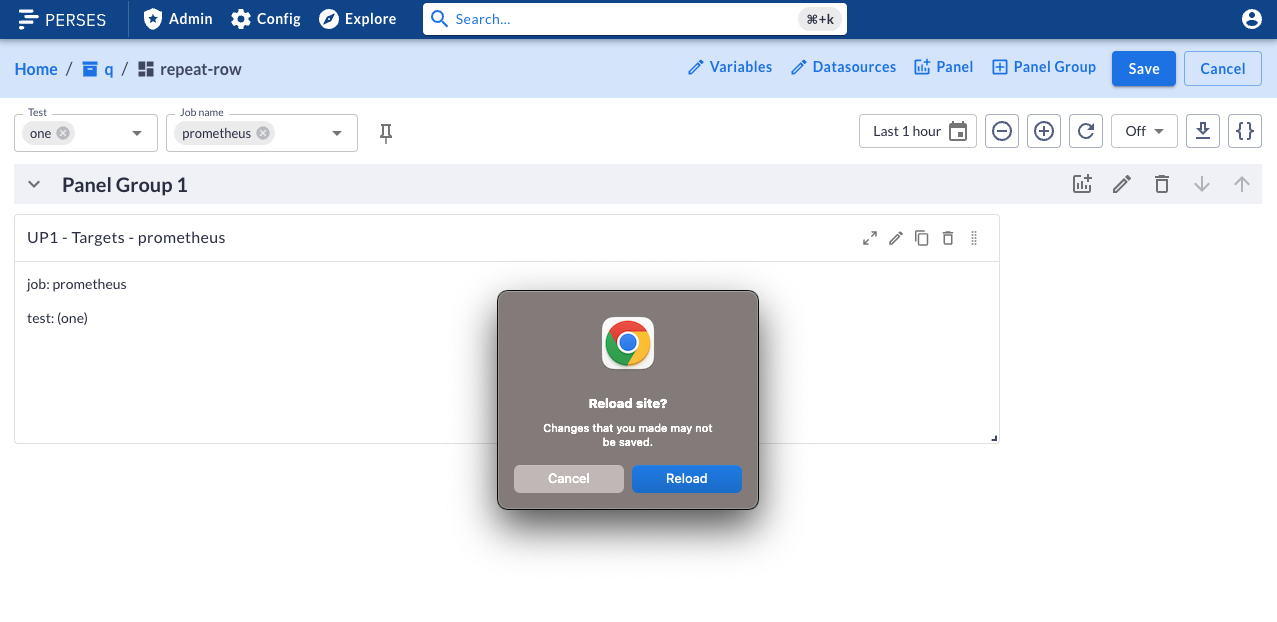Open the Explore section
1277x622 pixels.
(x=357, y=19)
